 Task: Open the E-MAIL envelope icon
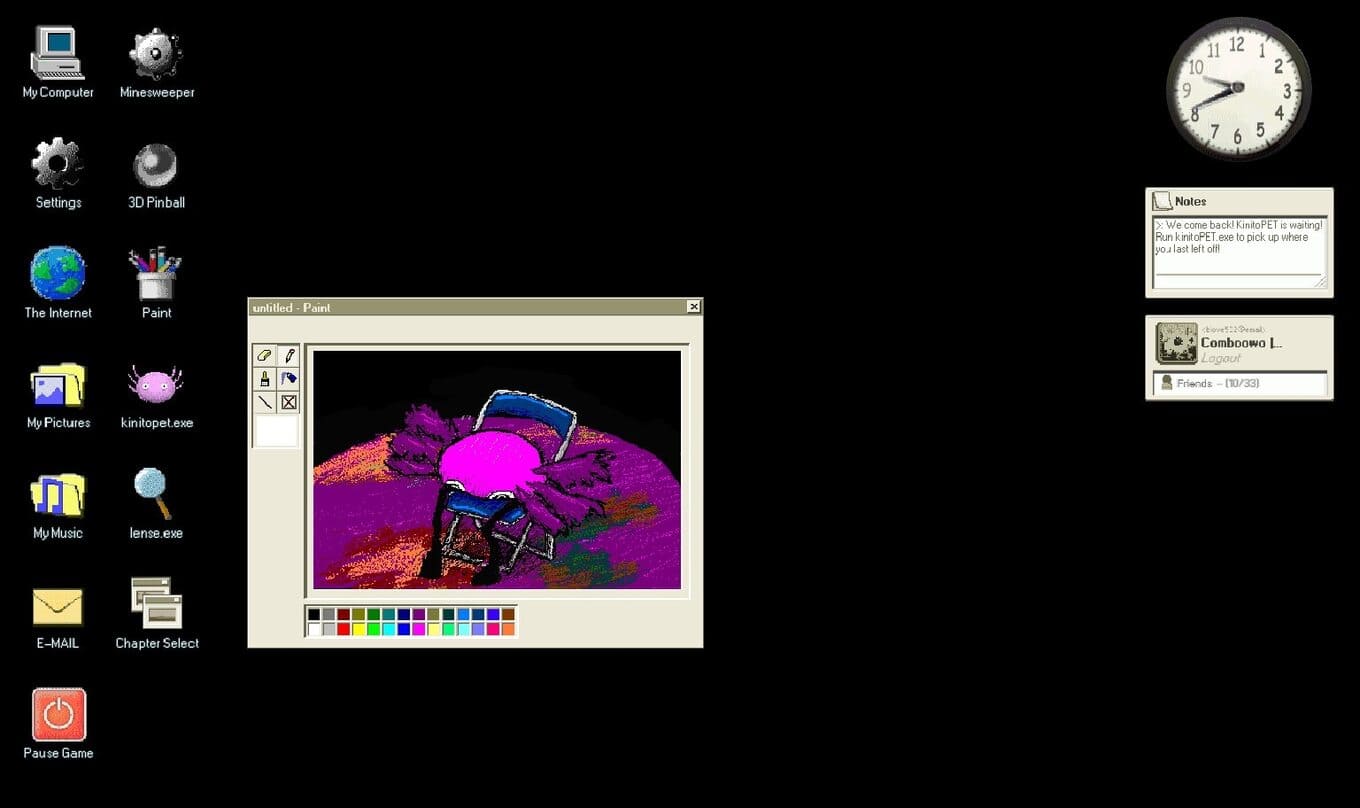(58, 605)
